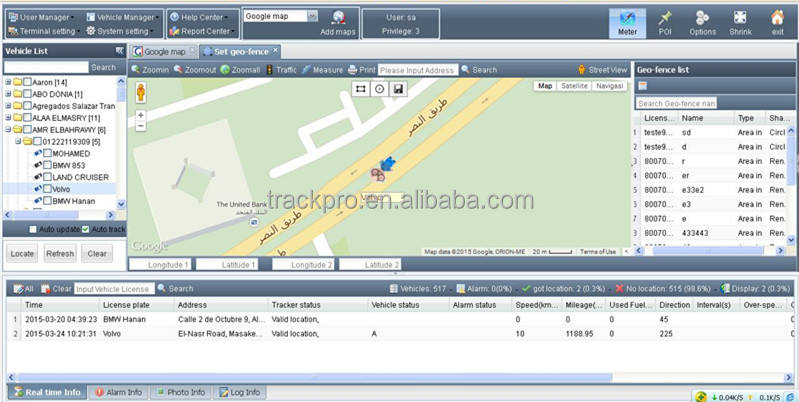Click Search in Vehicle List

[x=103, y=67]
